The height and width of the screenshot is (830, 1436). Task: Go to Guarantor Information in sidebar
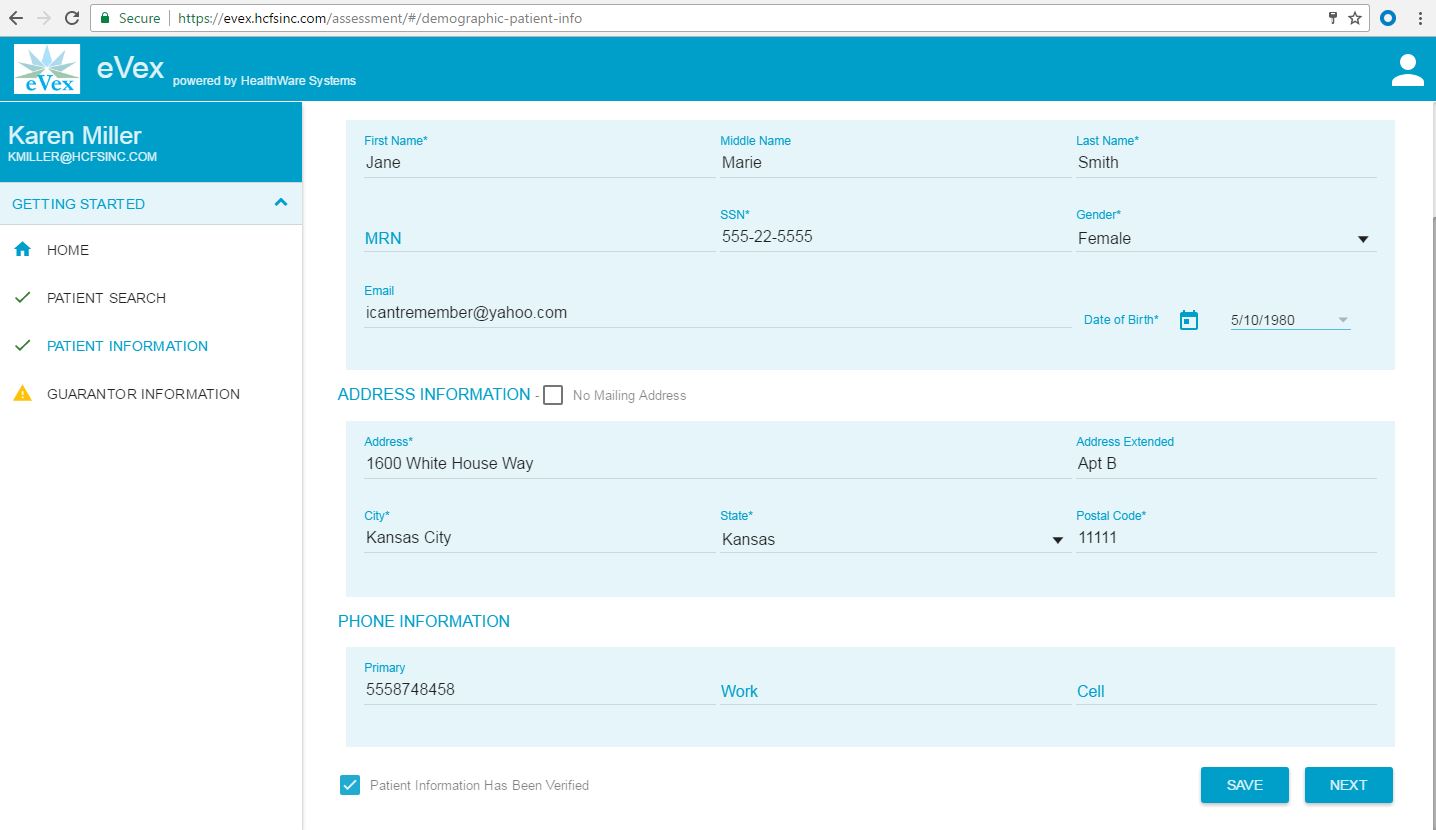tap(143, 394)
